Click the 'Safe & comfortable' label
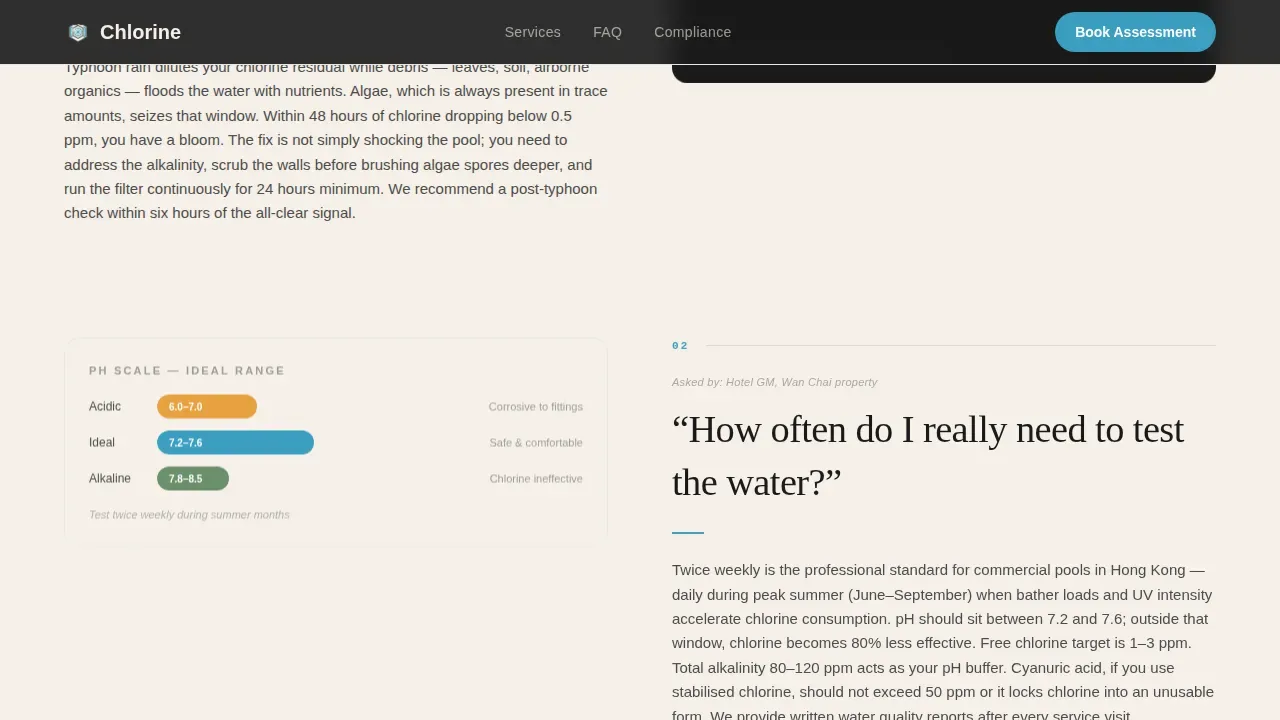 pyautogui.click(x=536, y=442)
